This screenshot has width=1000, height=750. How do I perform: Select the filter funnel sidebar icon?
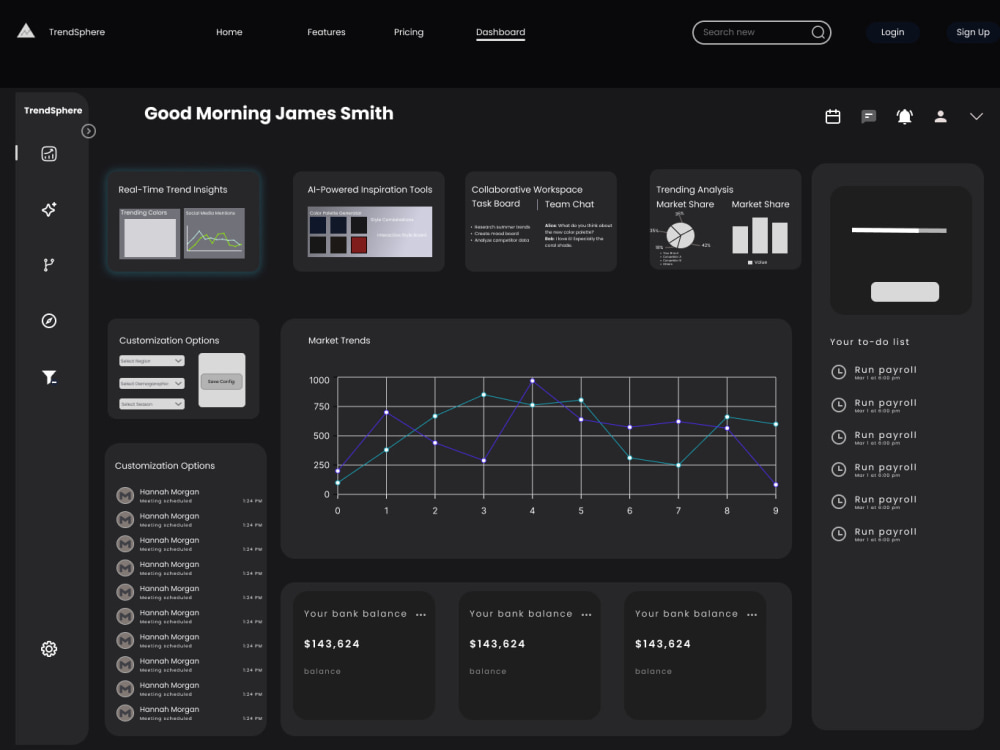point(49,378)
